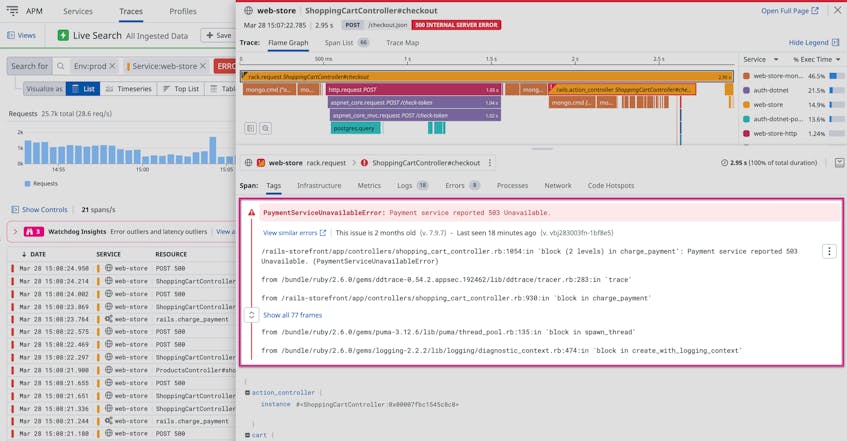Remove the Env:prod filter
Screen dimensions: 847x441
112,66
